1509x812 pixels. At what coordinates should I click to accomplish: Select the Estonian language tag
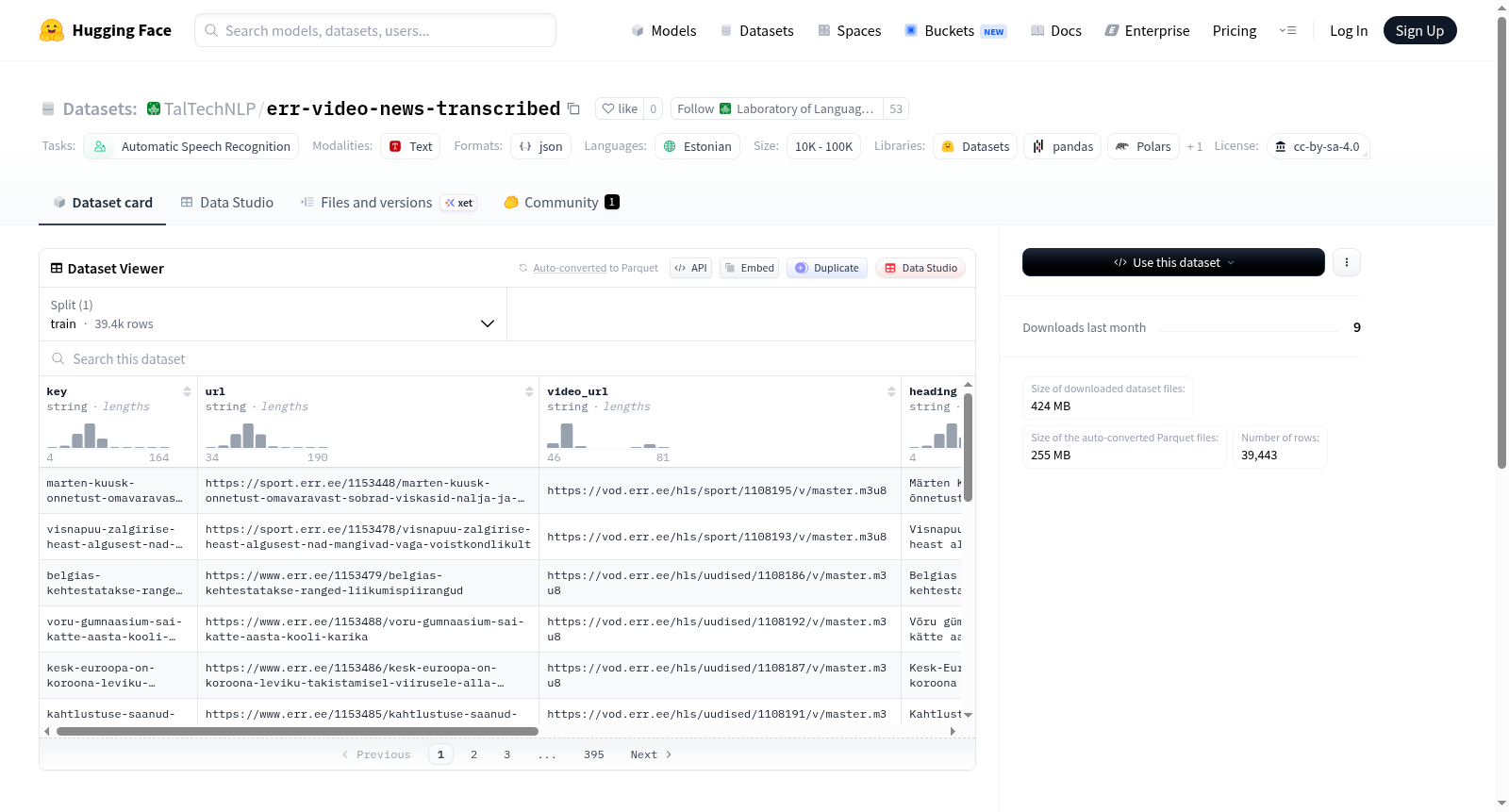pyautogui.click(x=697, y=146)
